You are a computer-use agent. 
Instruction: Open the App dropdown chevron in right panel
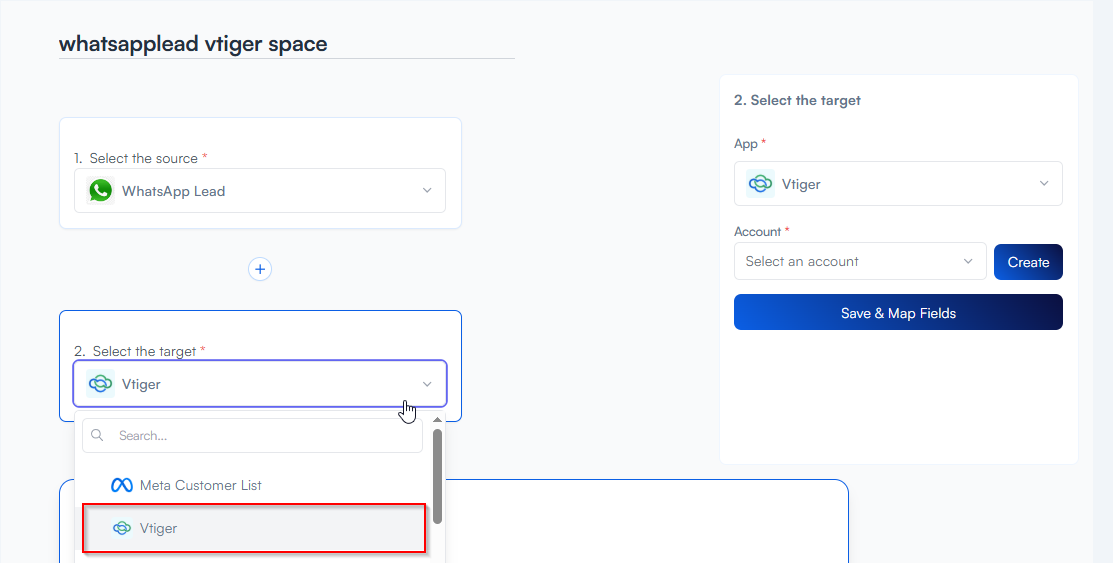(x=1044, y=184)
